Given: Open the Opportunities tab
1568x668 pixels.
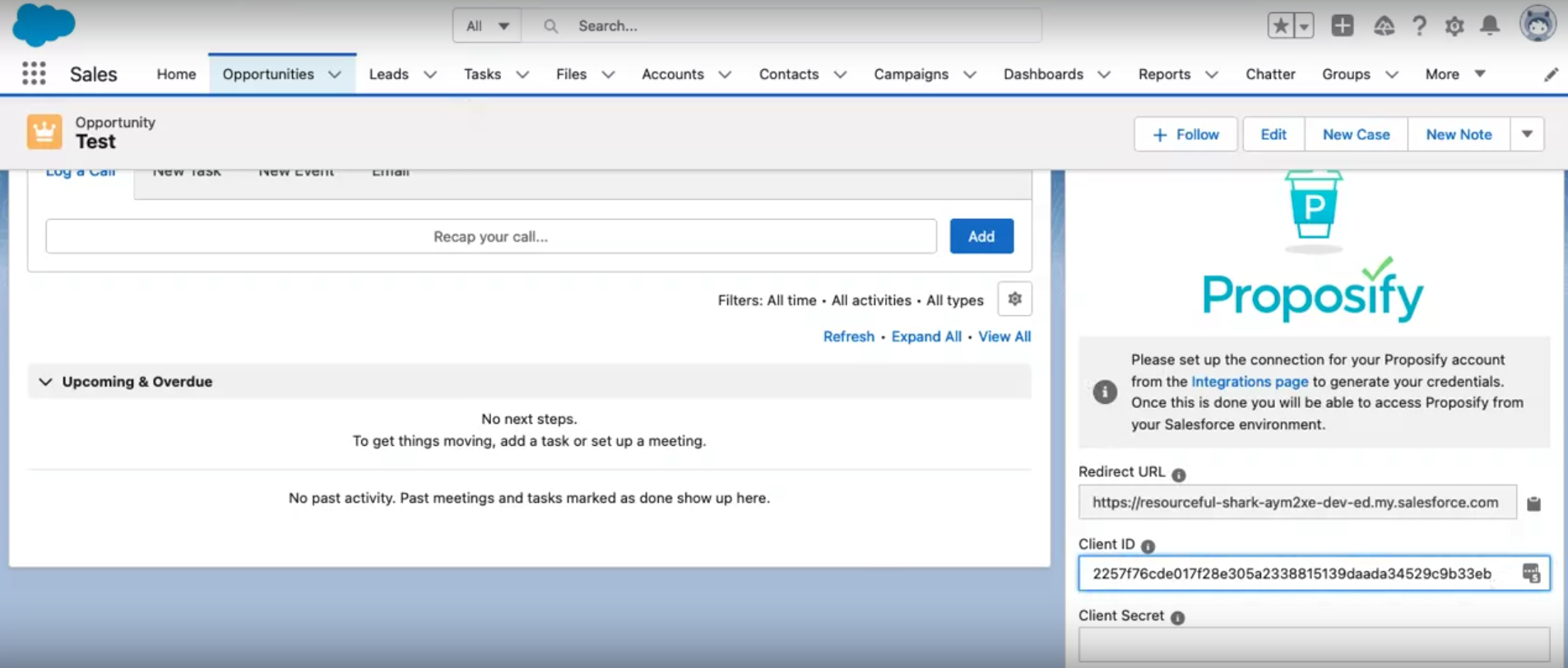Looking at the screenshot, I should pyautogui.click(x=268, y=74).
